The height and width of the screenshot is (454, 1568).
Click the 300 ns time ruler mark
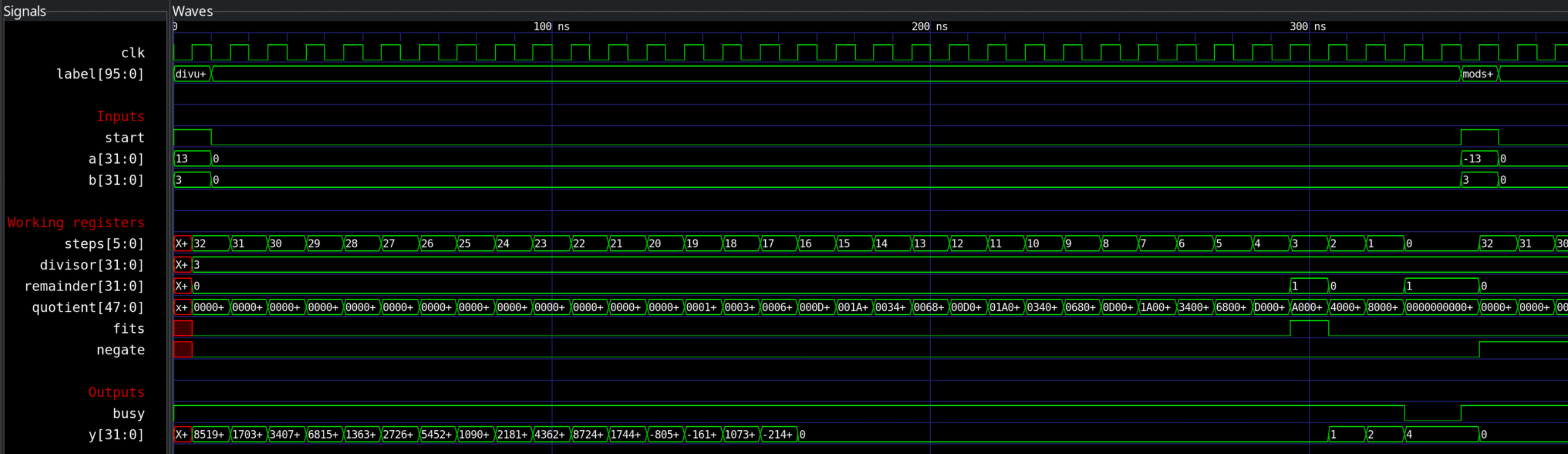[1308, 27]
